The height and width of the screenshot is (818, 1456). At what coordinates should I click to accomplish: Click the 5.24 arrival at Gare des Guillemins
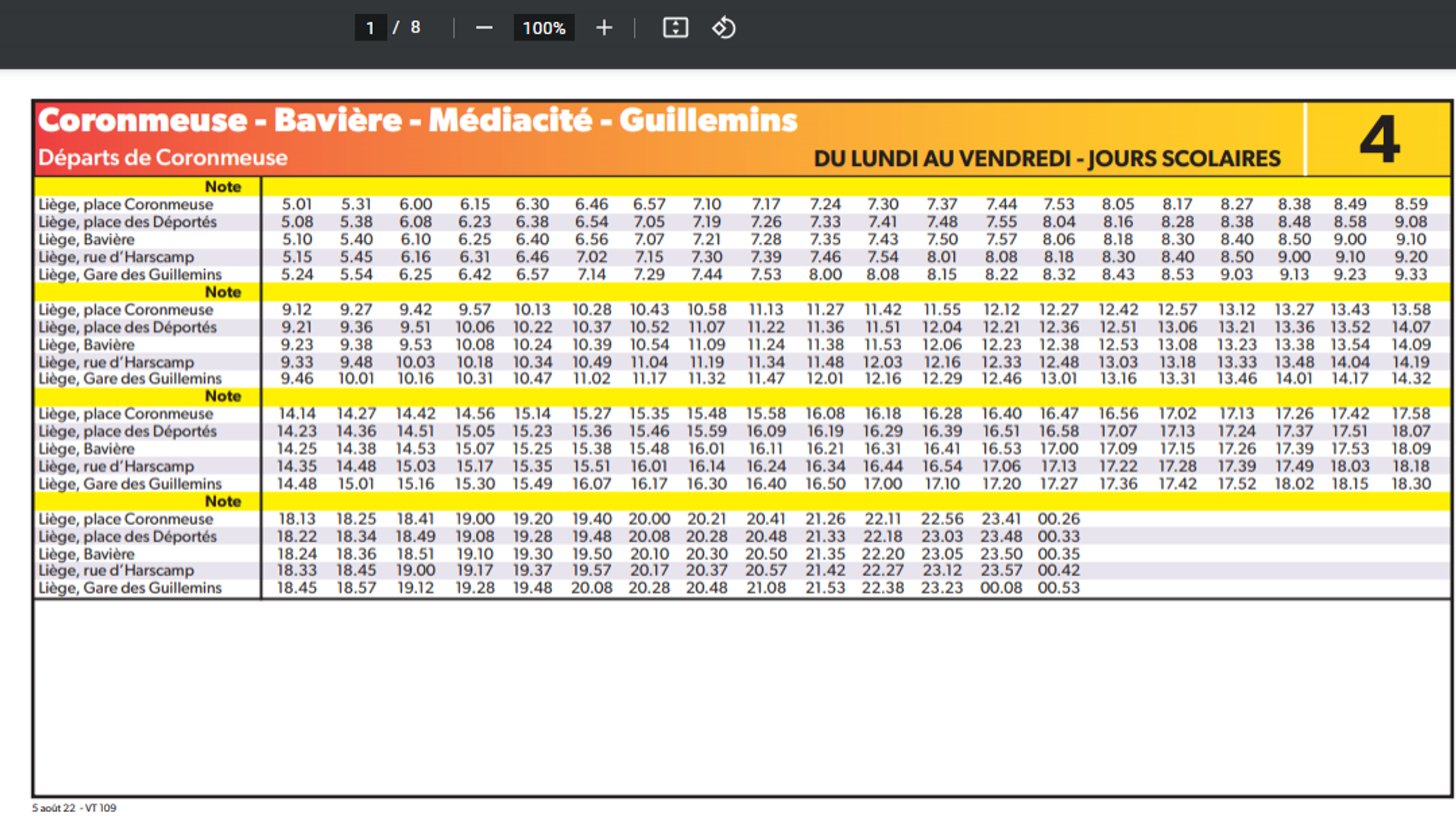click(297, 274)
